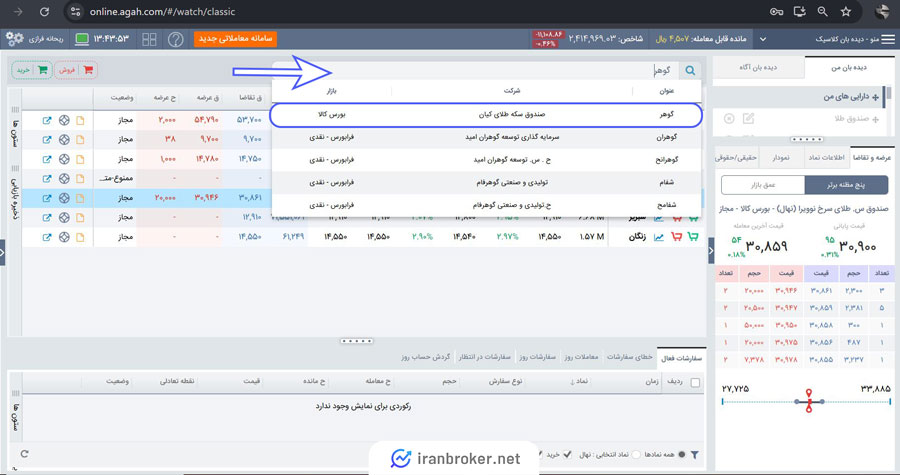
Task: Expand the دارایی های من group
Action: click(x=875, y=97)
